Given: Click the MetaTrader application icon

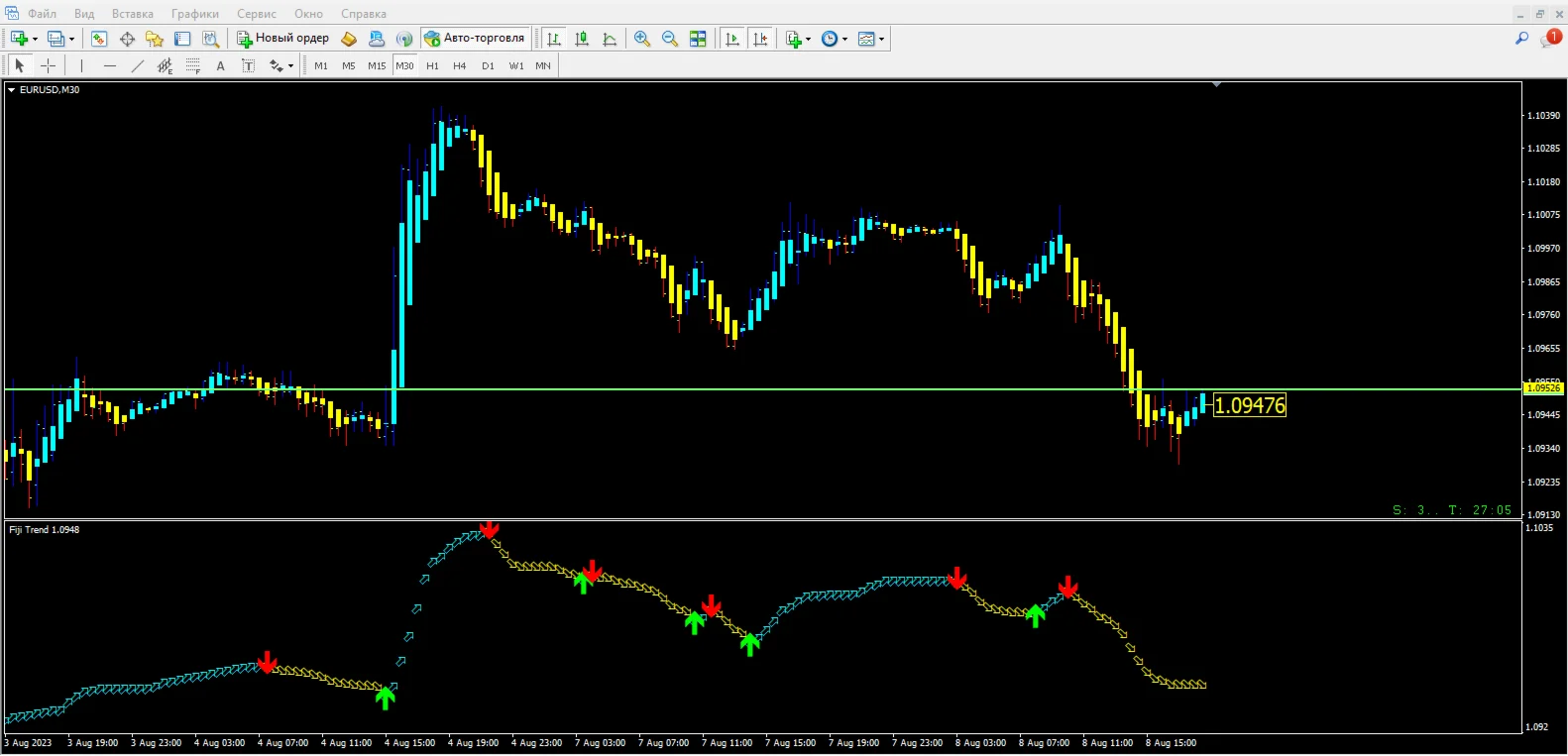Looking at the screenshot, I should (12, 13).
